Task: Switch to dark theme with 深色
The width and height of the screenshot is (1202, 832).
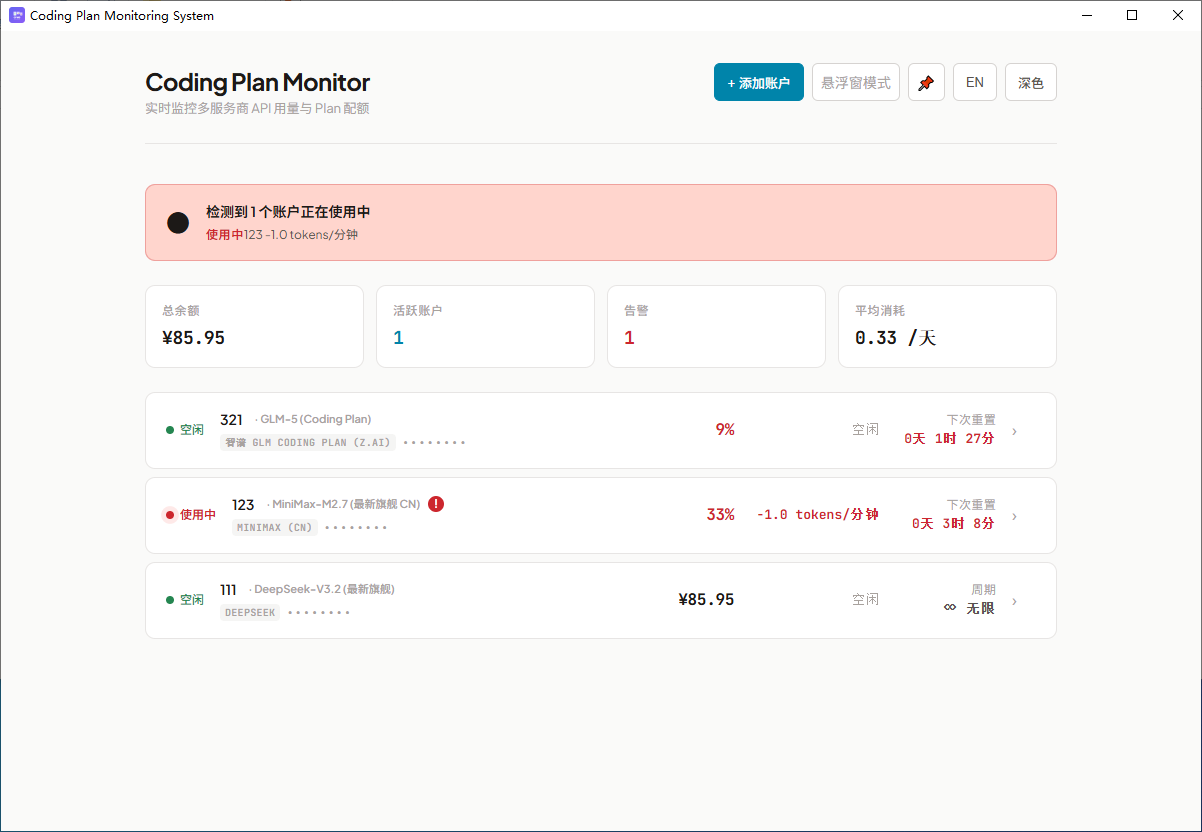Action: pyautogui.click(x=1031, y=82)
